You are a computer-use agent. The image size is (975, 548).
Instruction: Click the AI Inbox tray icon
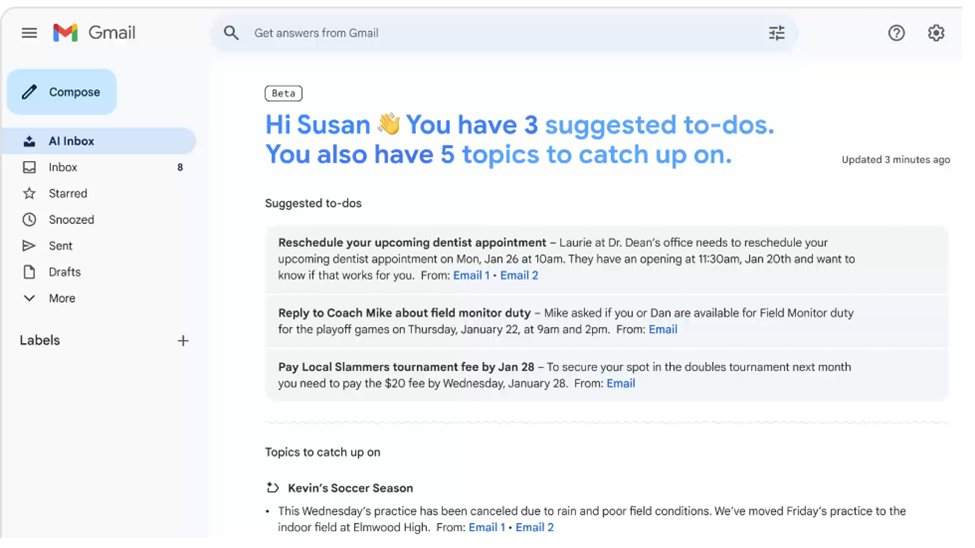[x=29, y=141]
